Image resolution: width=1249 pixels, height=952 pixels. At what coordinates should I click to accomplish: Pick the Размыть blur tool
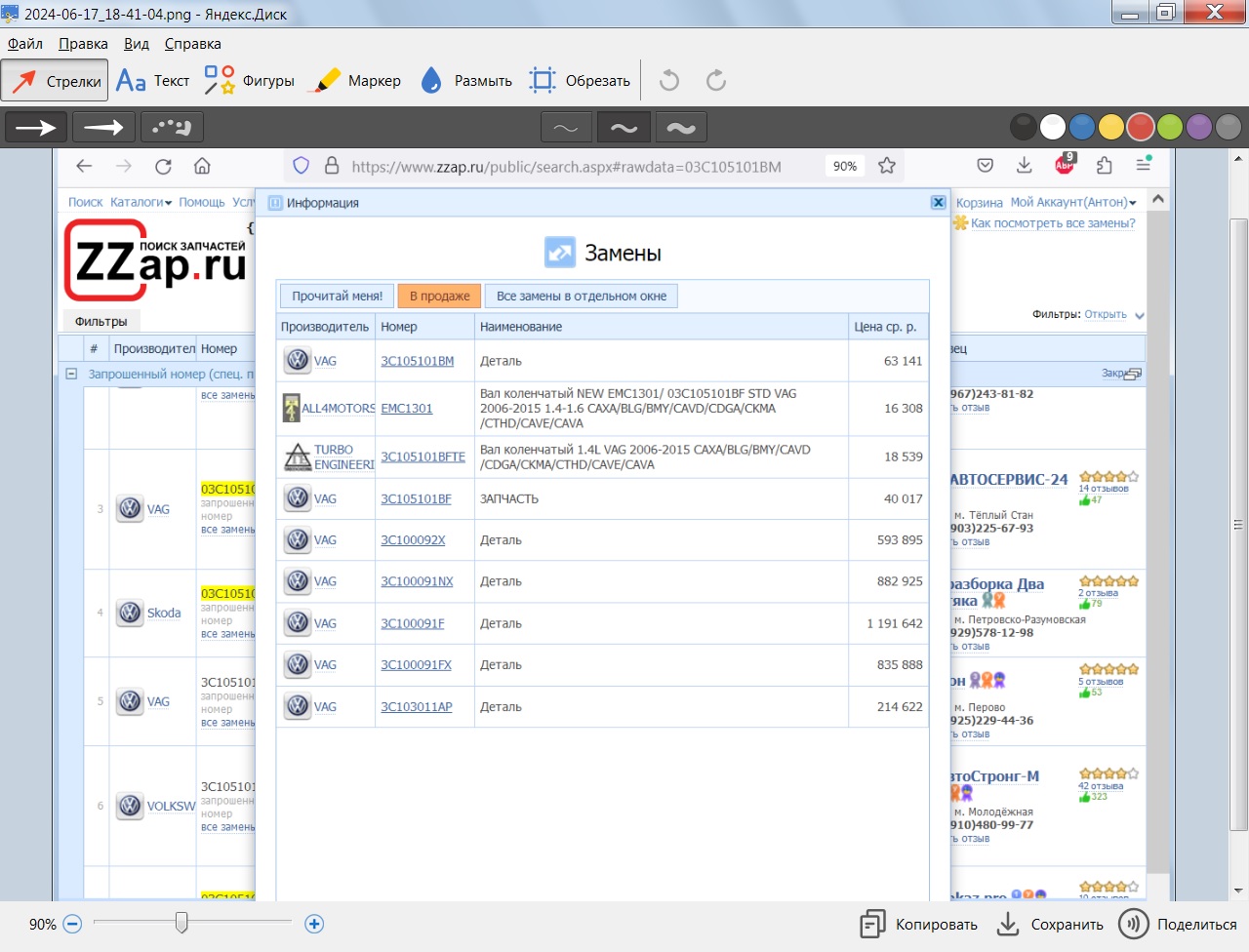coord(465,81)
